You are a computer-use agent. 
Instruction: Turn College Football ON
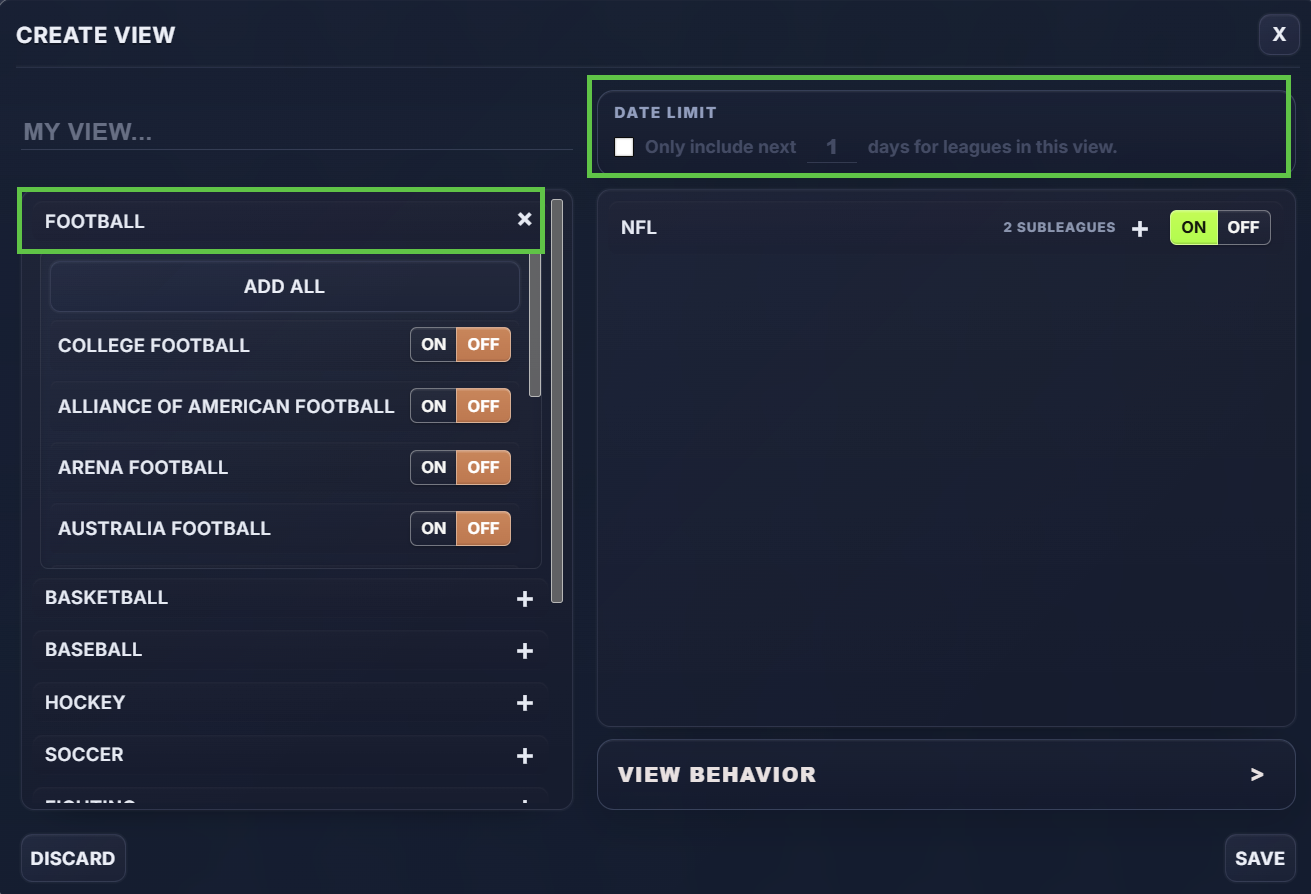tap(434, 345)
